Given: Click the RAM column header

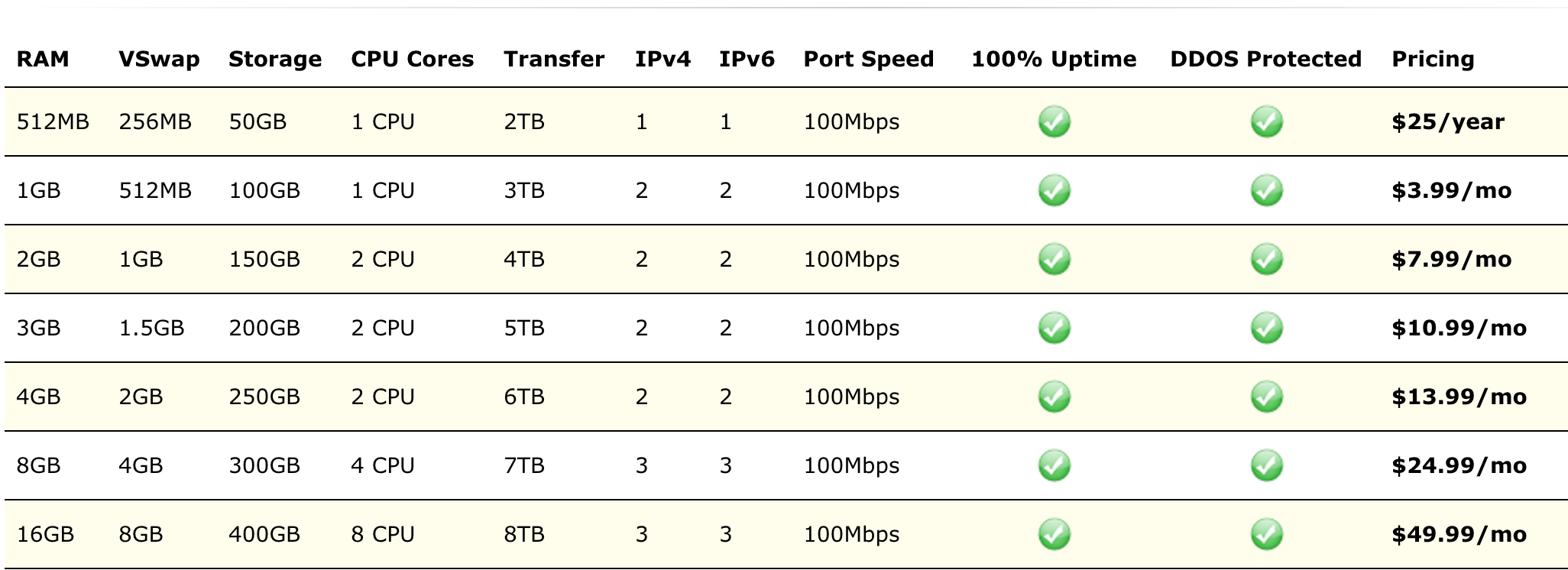Looking at the screenshot, I should tap(43, 59).
